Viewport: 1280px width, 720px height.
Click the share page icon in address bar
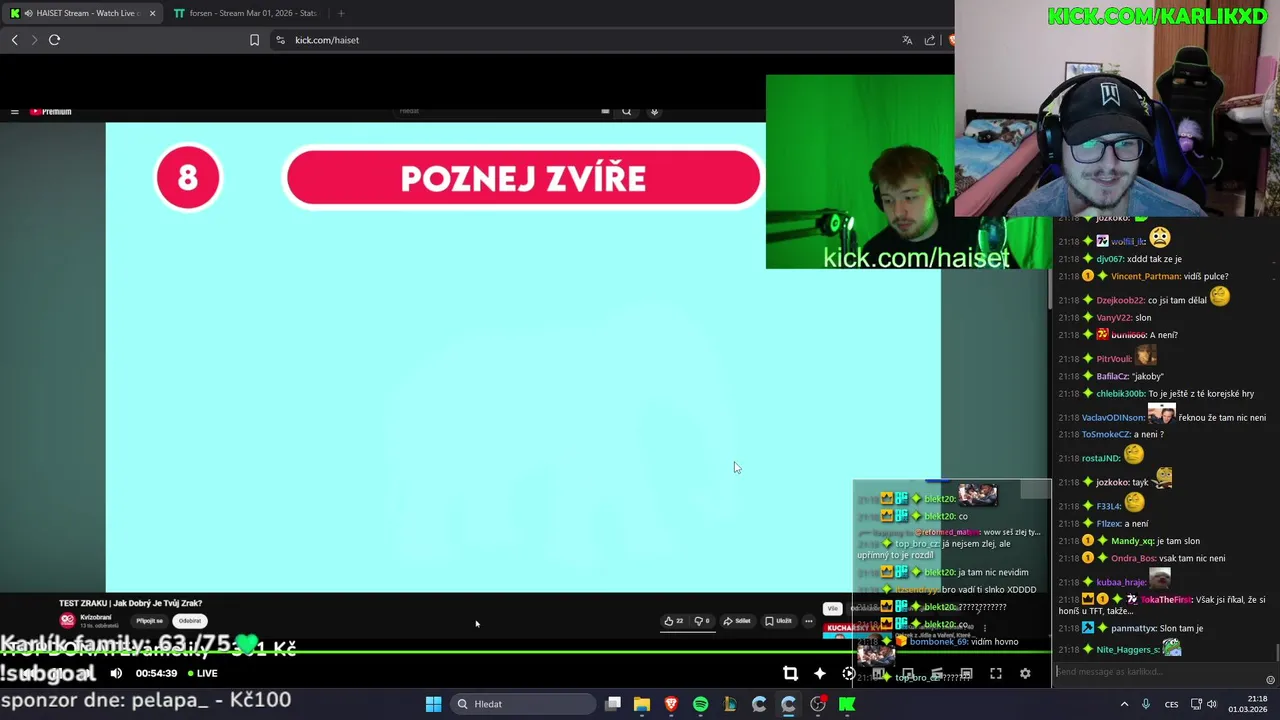point(930,40)
